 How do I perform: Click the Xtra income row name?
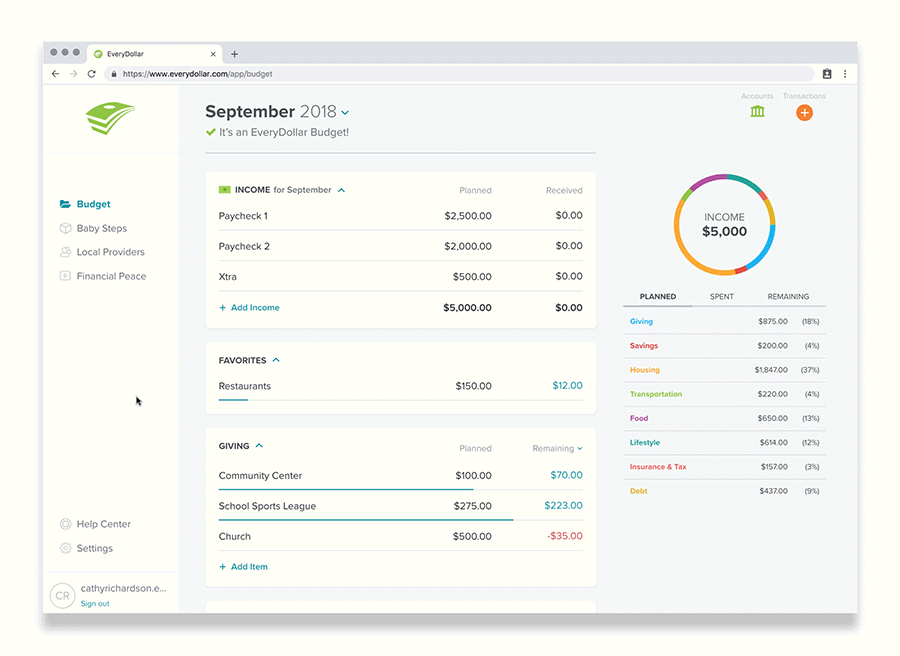pyautogui.click(x=227, y=277)
